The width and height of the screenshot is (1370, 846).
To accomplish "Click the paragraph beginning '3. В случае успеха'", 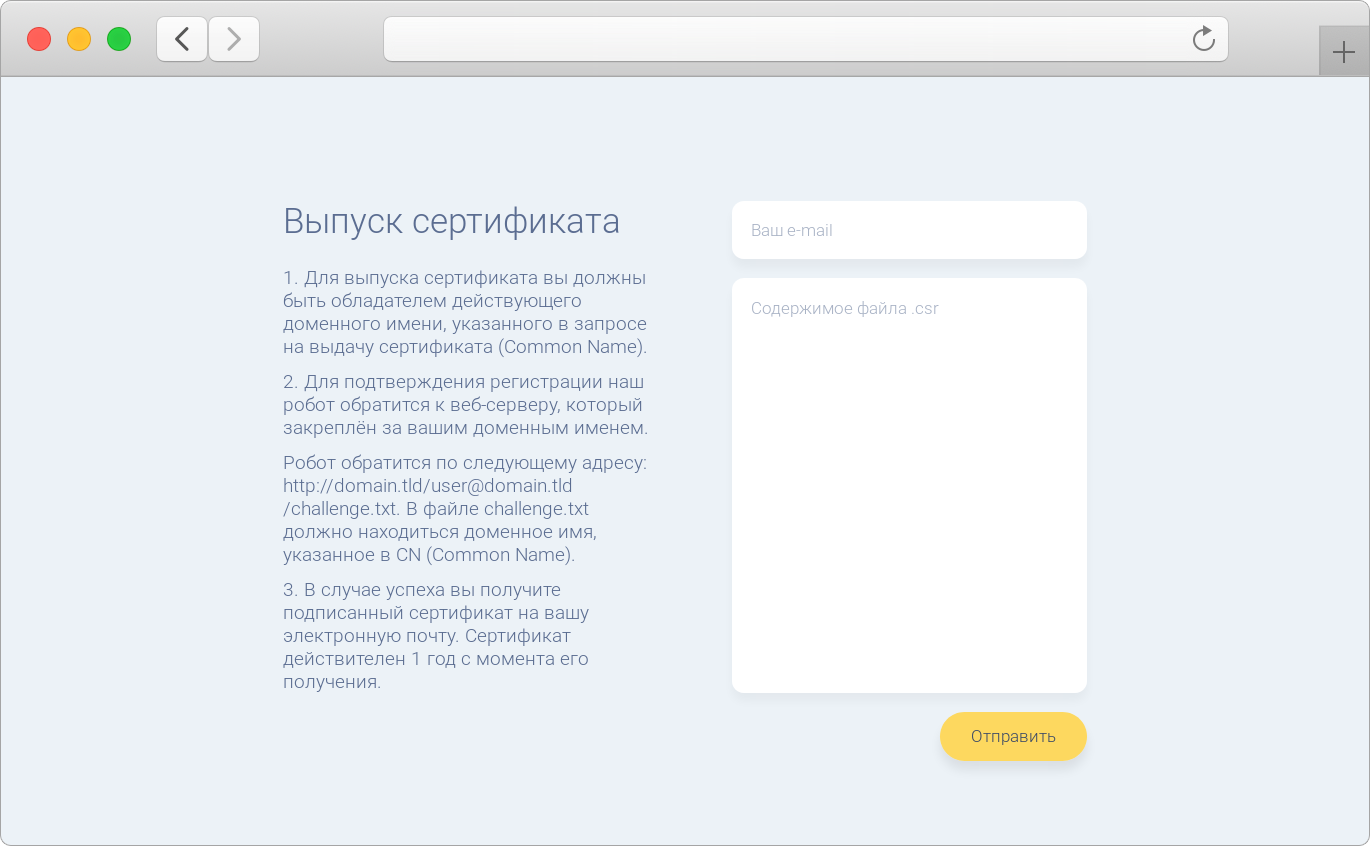I will (436, 636).
